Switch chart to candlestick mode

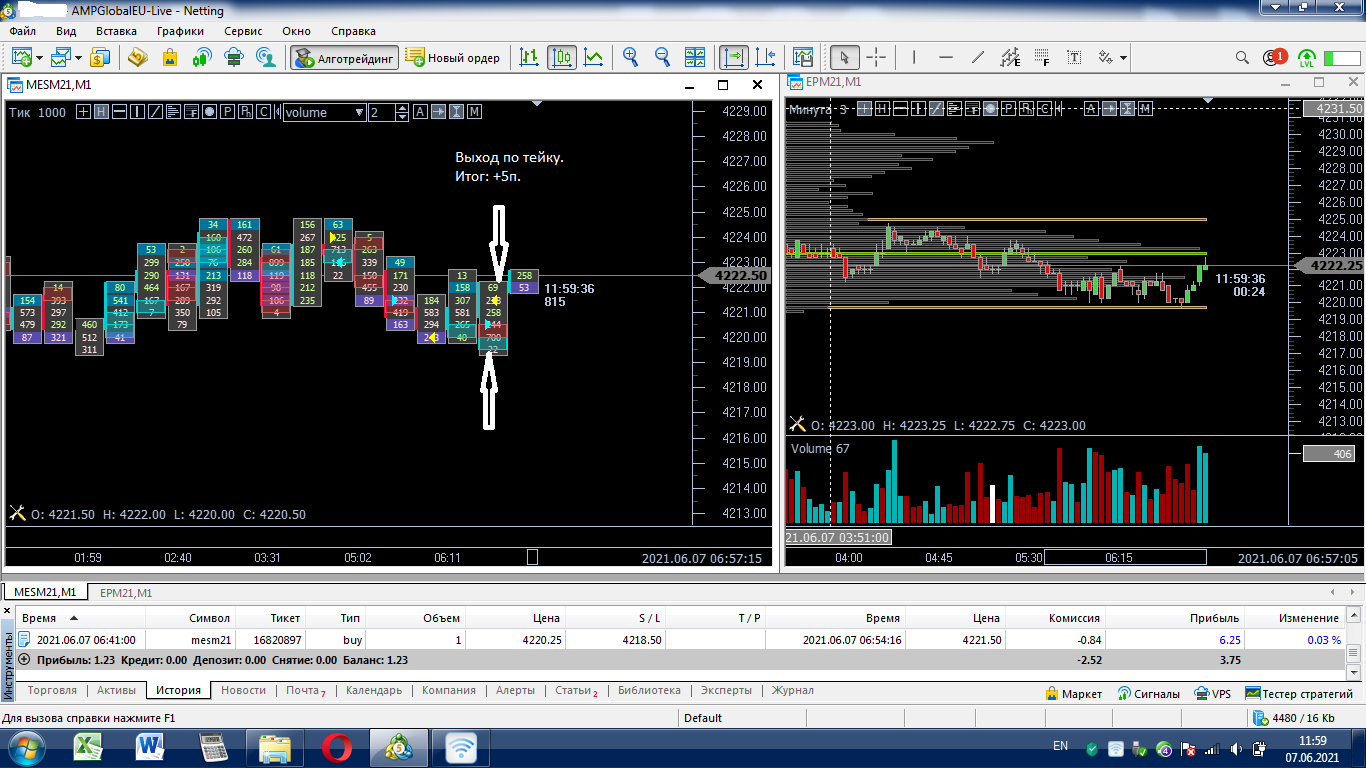[x=562, y=57]
